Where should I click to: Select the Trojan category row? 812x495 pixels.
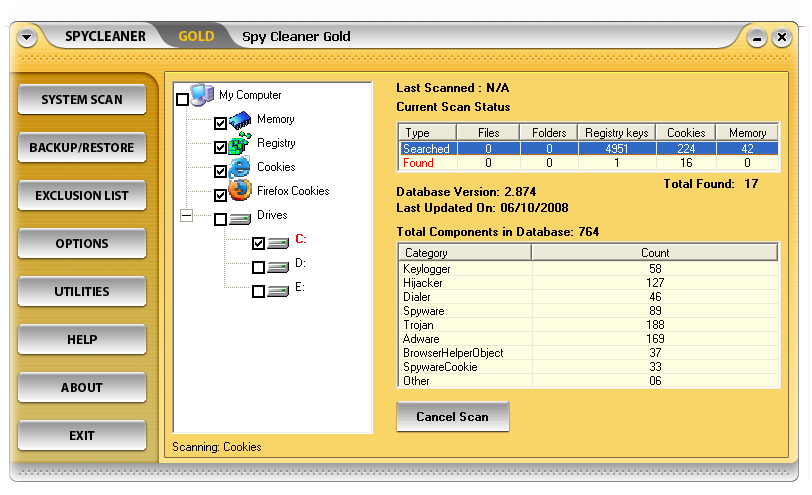[x=589, y=325]
